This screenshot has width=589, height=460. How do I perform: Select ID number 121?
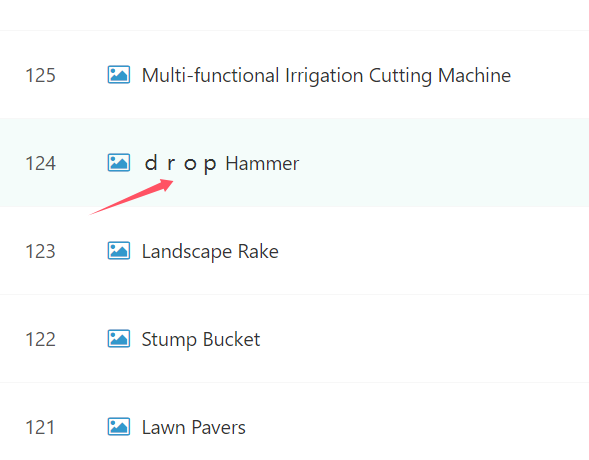point(40,427)
